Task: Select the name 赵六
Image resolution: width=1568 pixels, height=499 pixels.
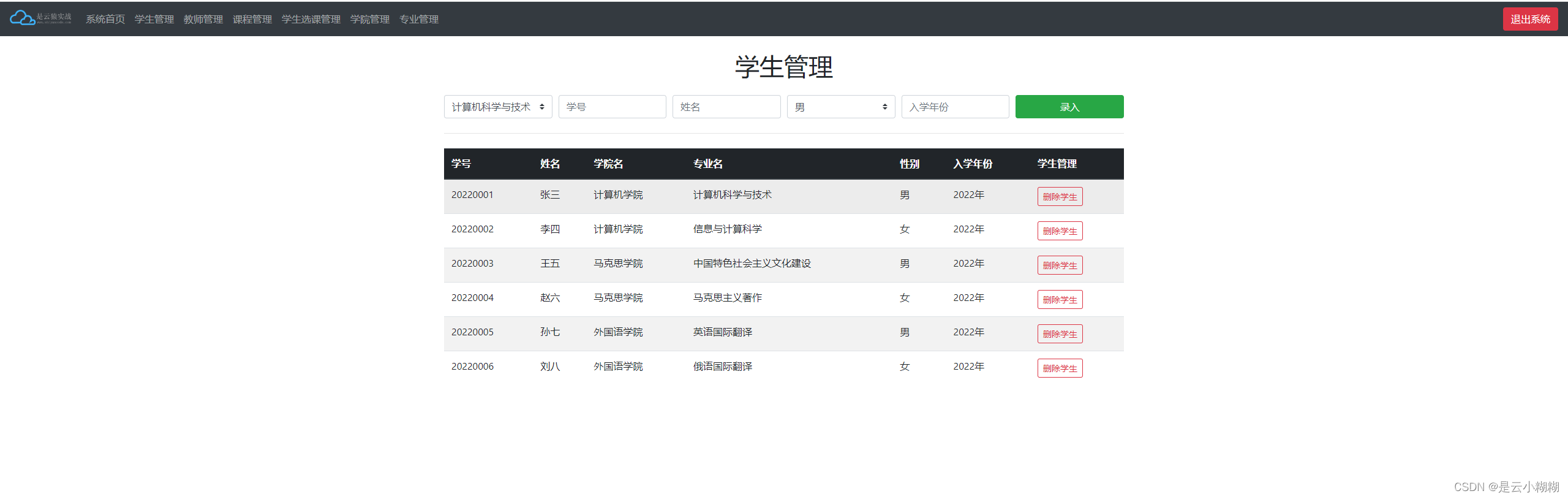Action: [550, 298]
